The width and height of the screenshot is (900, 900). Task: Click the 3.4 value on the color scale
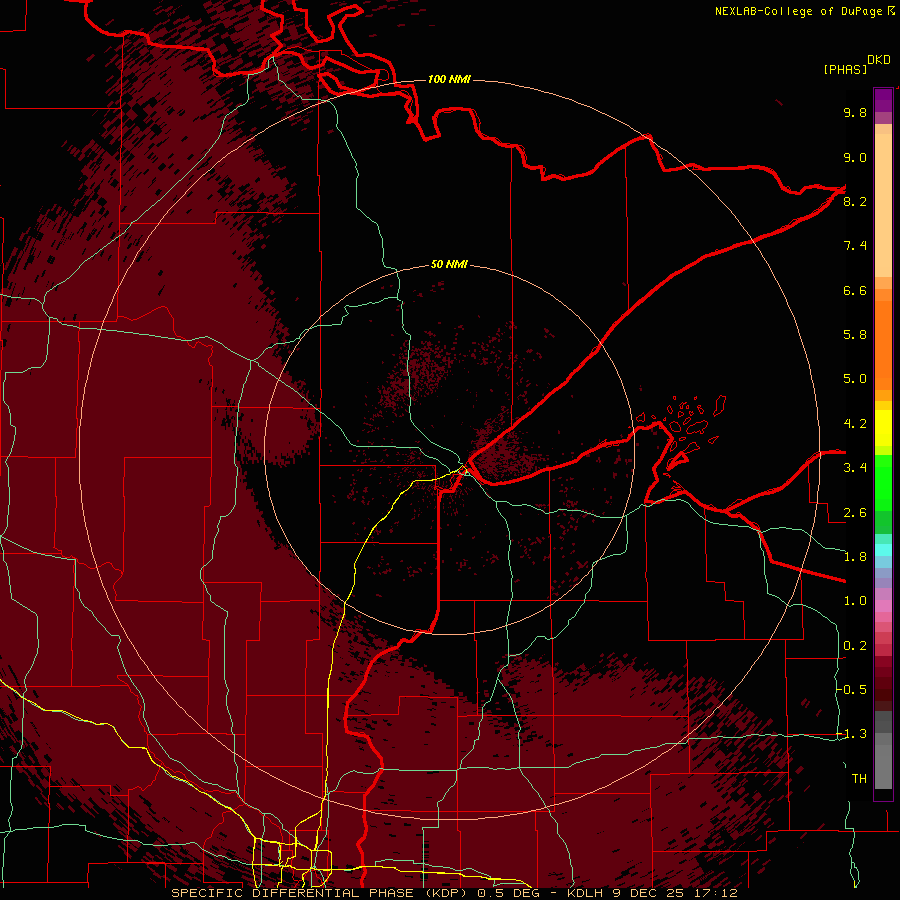pos(855,468)
